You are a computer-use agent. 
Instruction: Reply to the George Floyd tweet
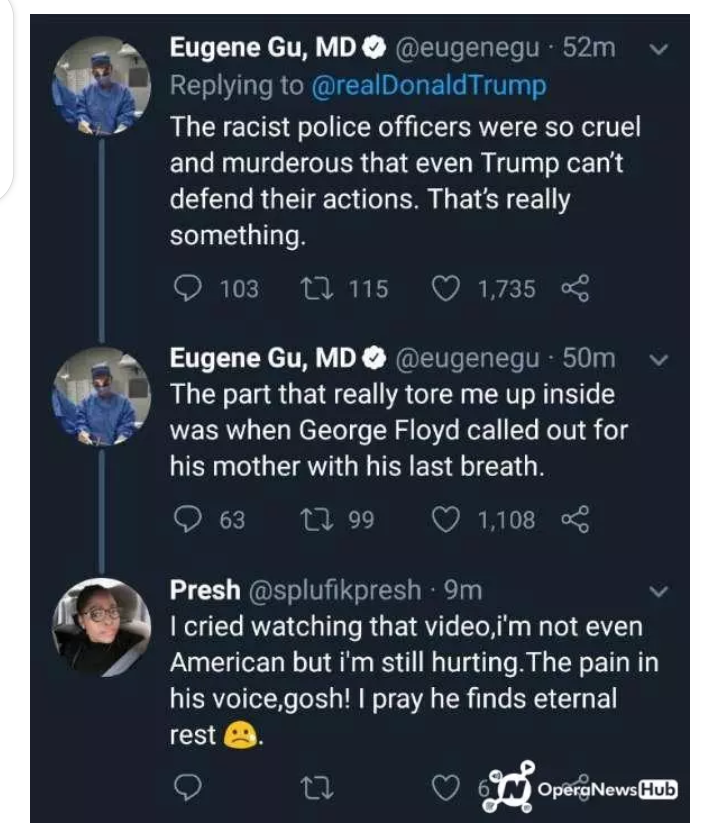click(186, 519)
